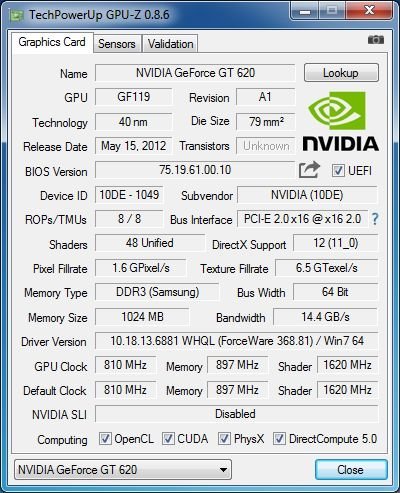Click the GPU-Z title bar app icon
The height and width of the screenshot is (493, 400).
[17, 15]
